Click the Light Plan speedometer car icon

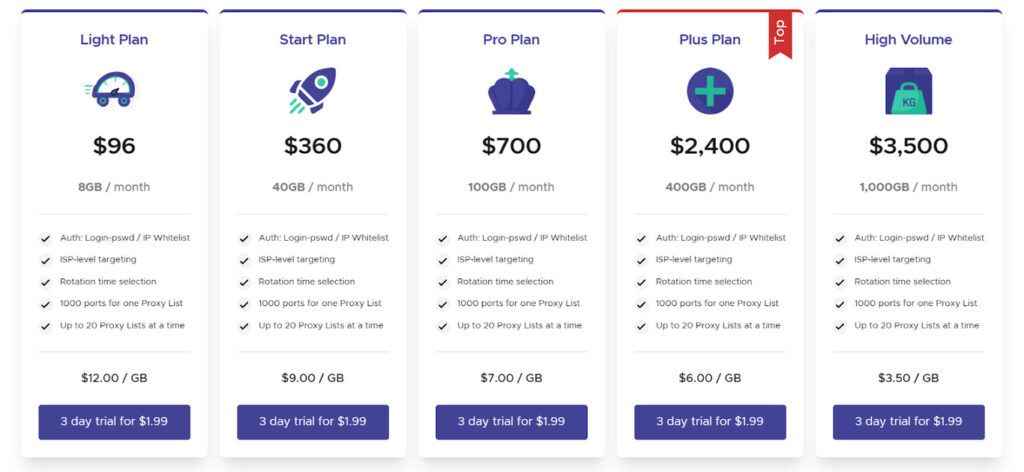click(x=111, y=90)
